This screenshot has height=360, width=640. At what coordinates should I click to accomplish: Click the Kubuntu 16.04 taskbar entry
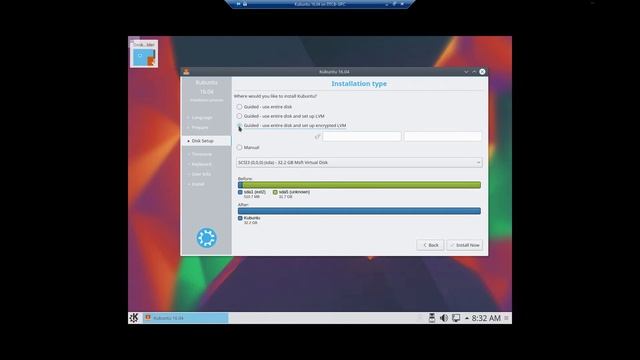point(185,318)
